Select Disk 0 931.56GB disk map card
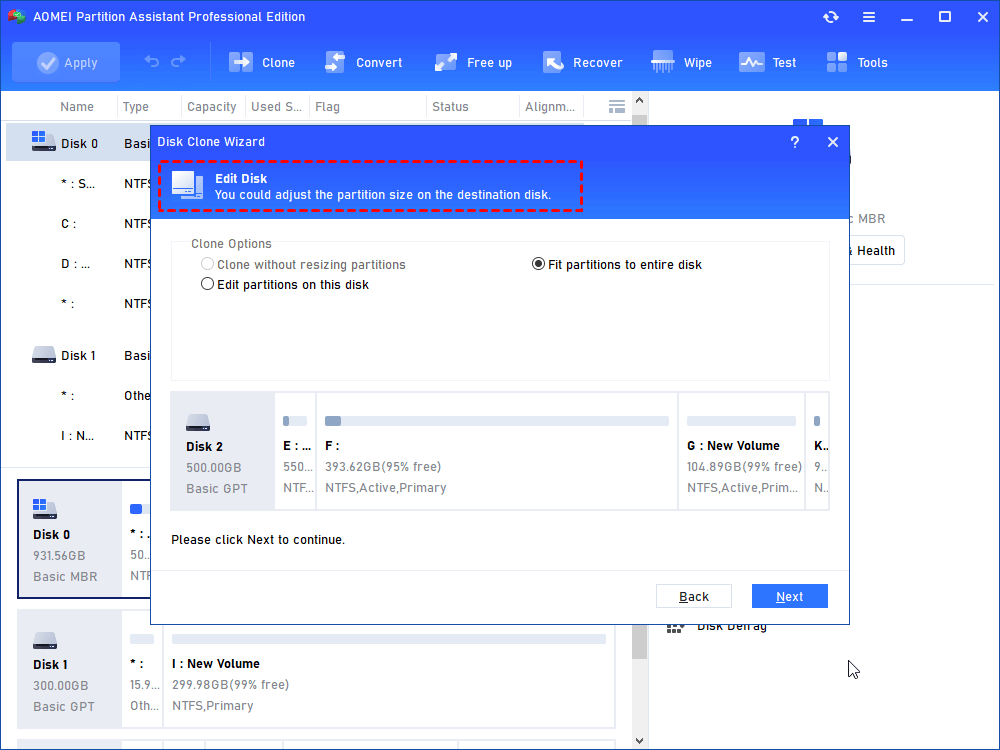The image size is (1000, 750). (70, 539)
